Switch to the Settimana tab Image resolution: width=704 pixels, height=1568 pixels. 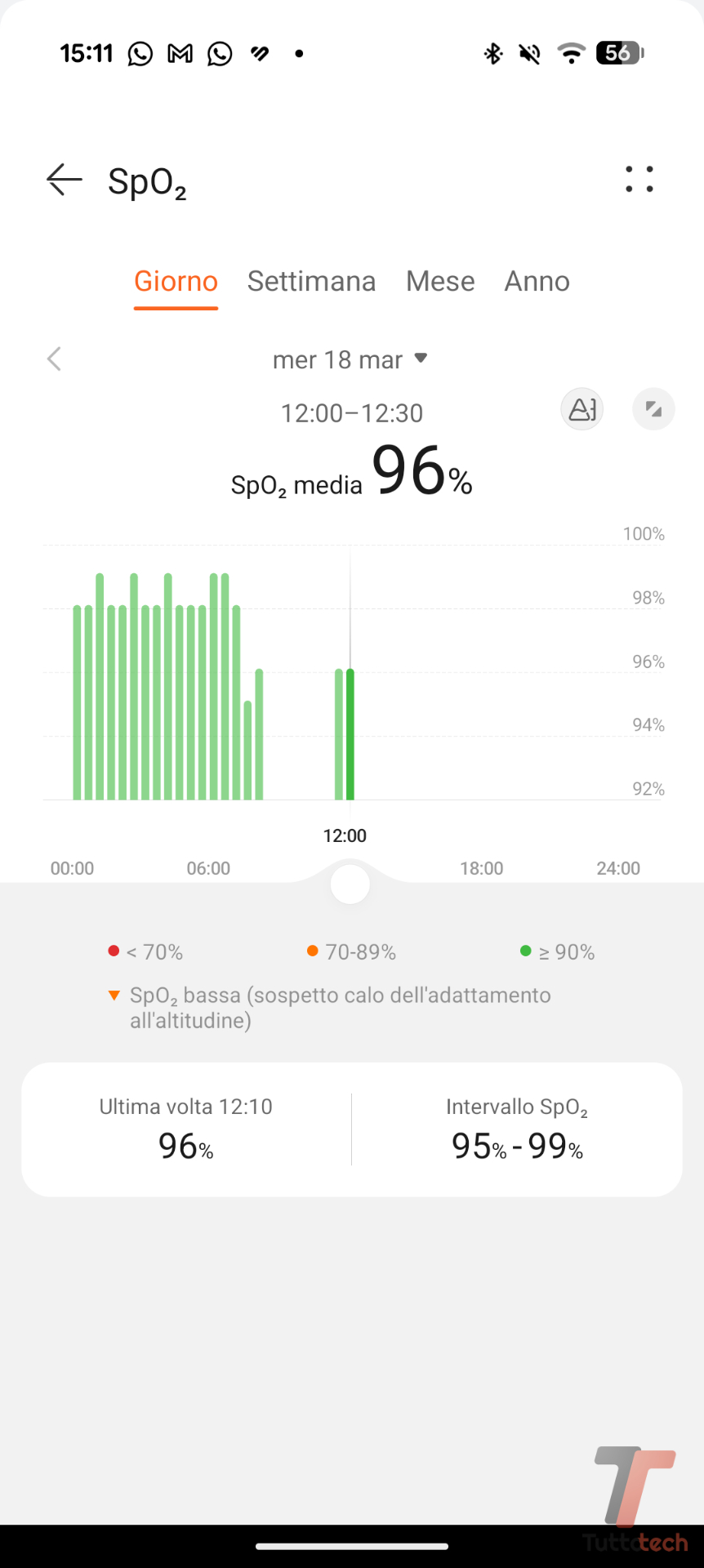point(311,282)
